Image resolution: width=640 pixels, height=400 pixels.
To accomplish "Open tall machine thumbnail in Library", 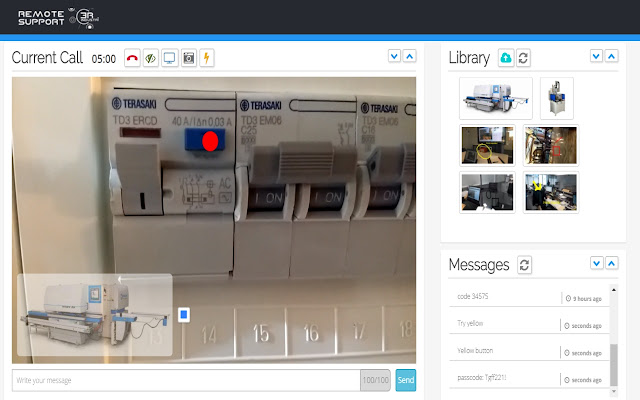I will [x=557, y=98].
